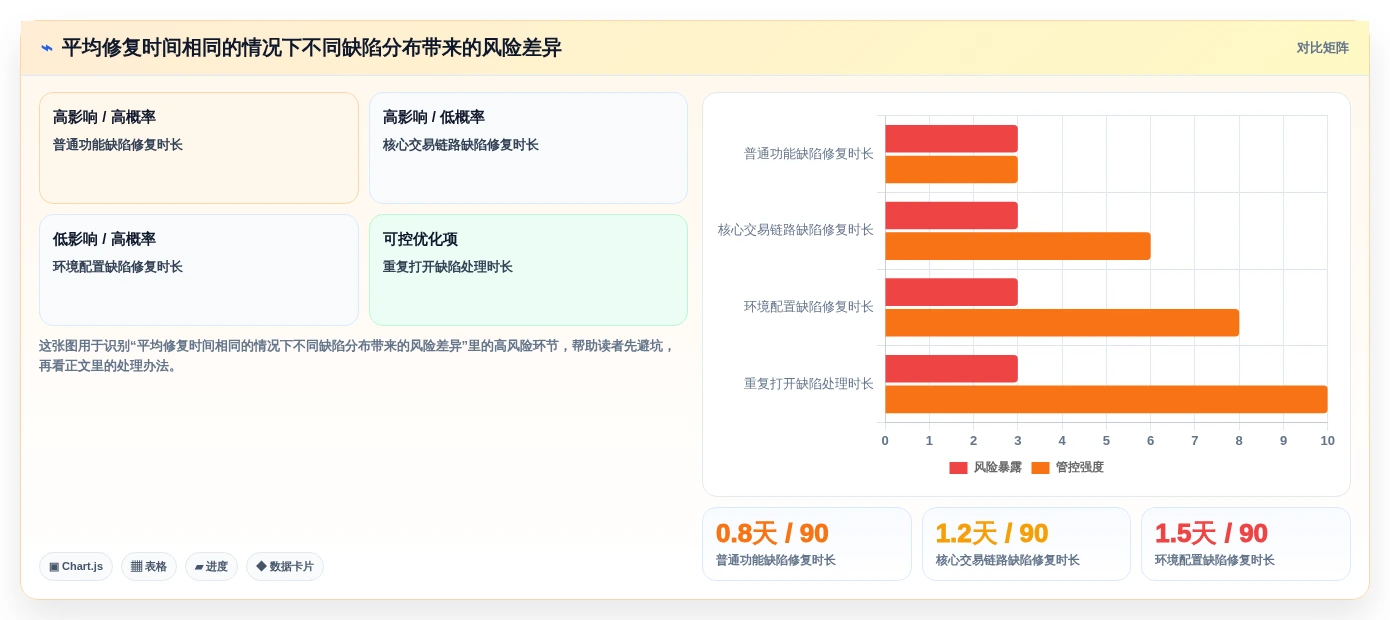Select the 低影响 / 高概率 quadrant card
Screen dimensions: 1390x620
[x=199, y=270]
